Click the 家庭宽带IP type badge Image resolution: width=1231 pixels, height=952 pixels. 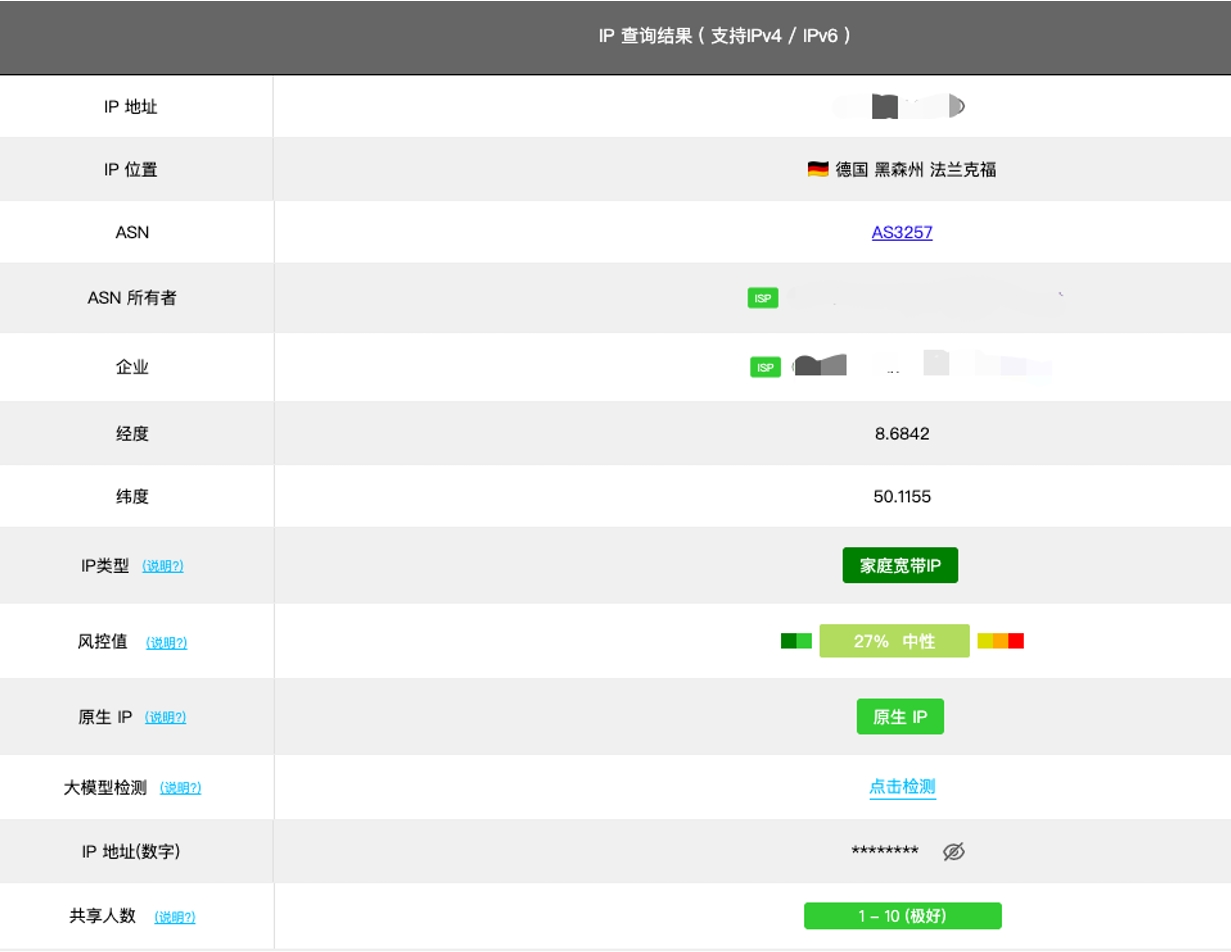(x=900, y=566)
